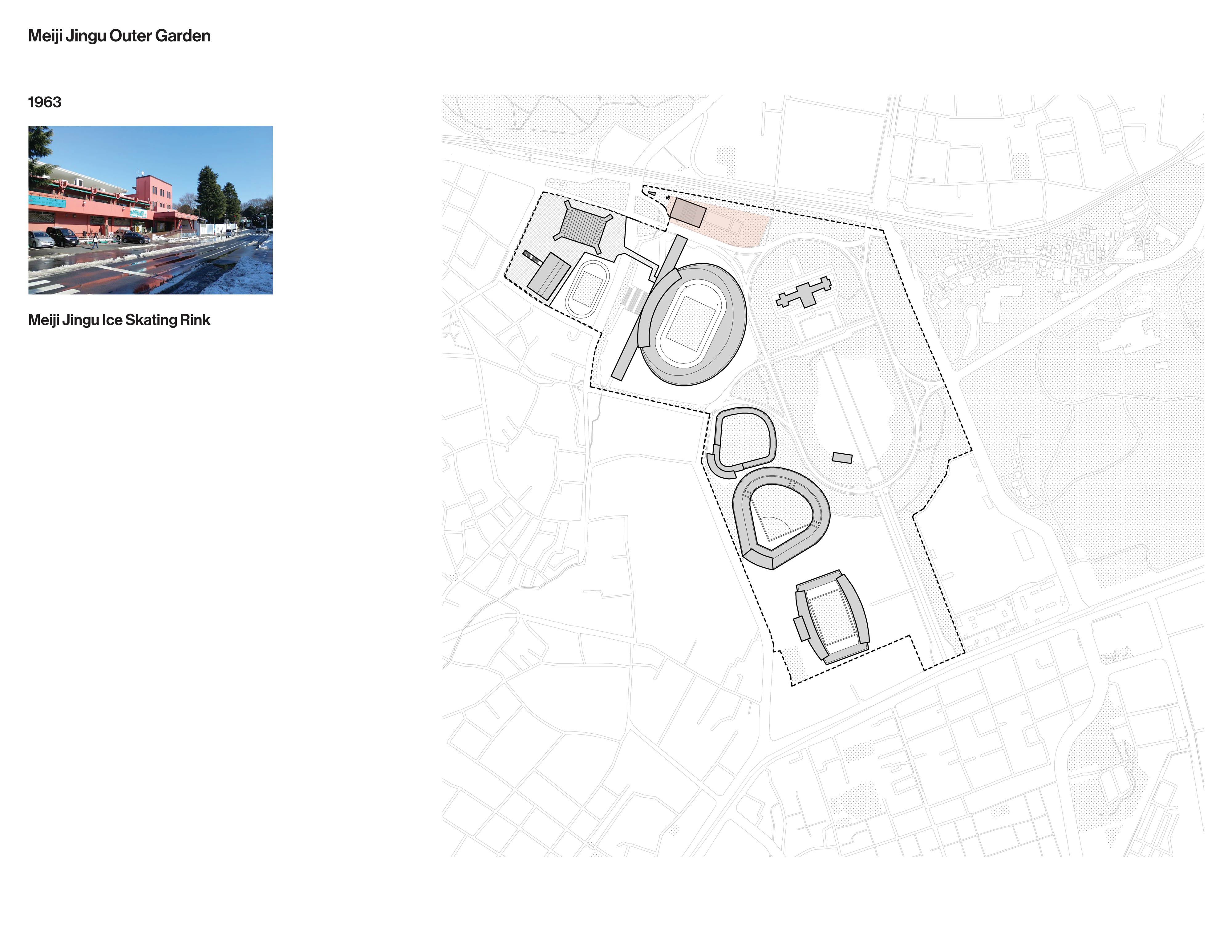Click the gray square hall beside the track
Screen dimensions: 1232x952
549,276
